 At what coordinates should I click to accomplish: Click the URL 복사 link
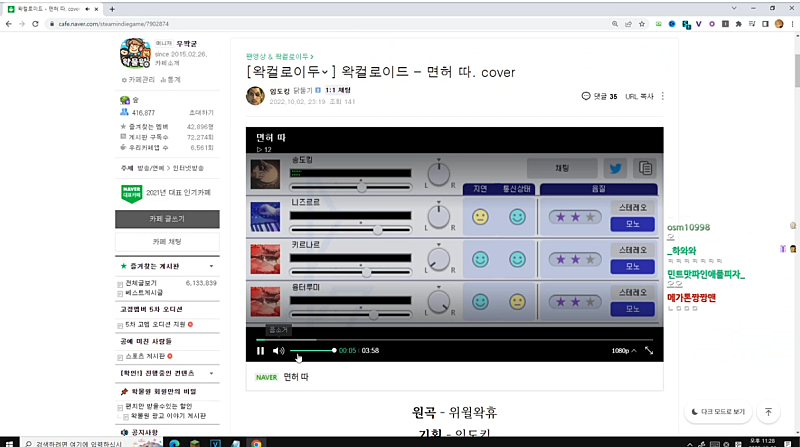pyautogui.click(x=639, y=96)
